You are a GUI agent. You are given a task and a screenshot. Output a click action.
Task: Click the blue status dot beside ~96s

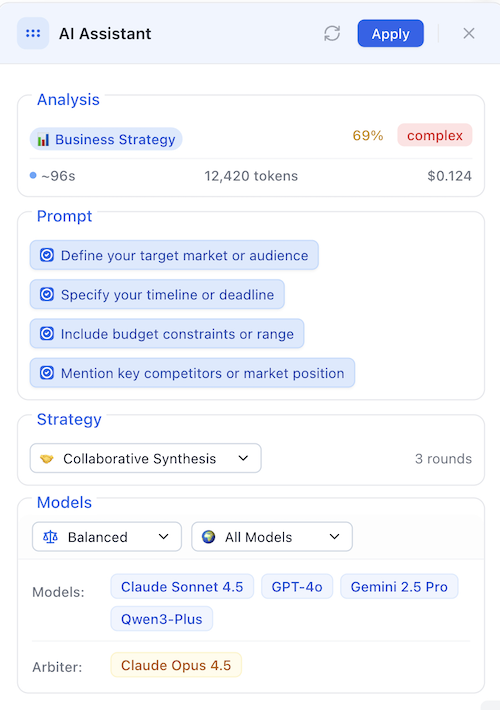pos(33,175)
